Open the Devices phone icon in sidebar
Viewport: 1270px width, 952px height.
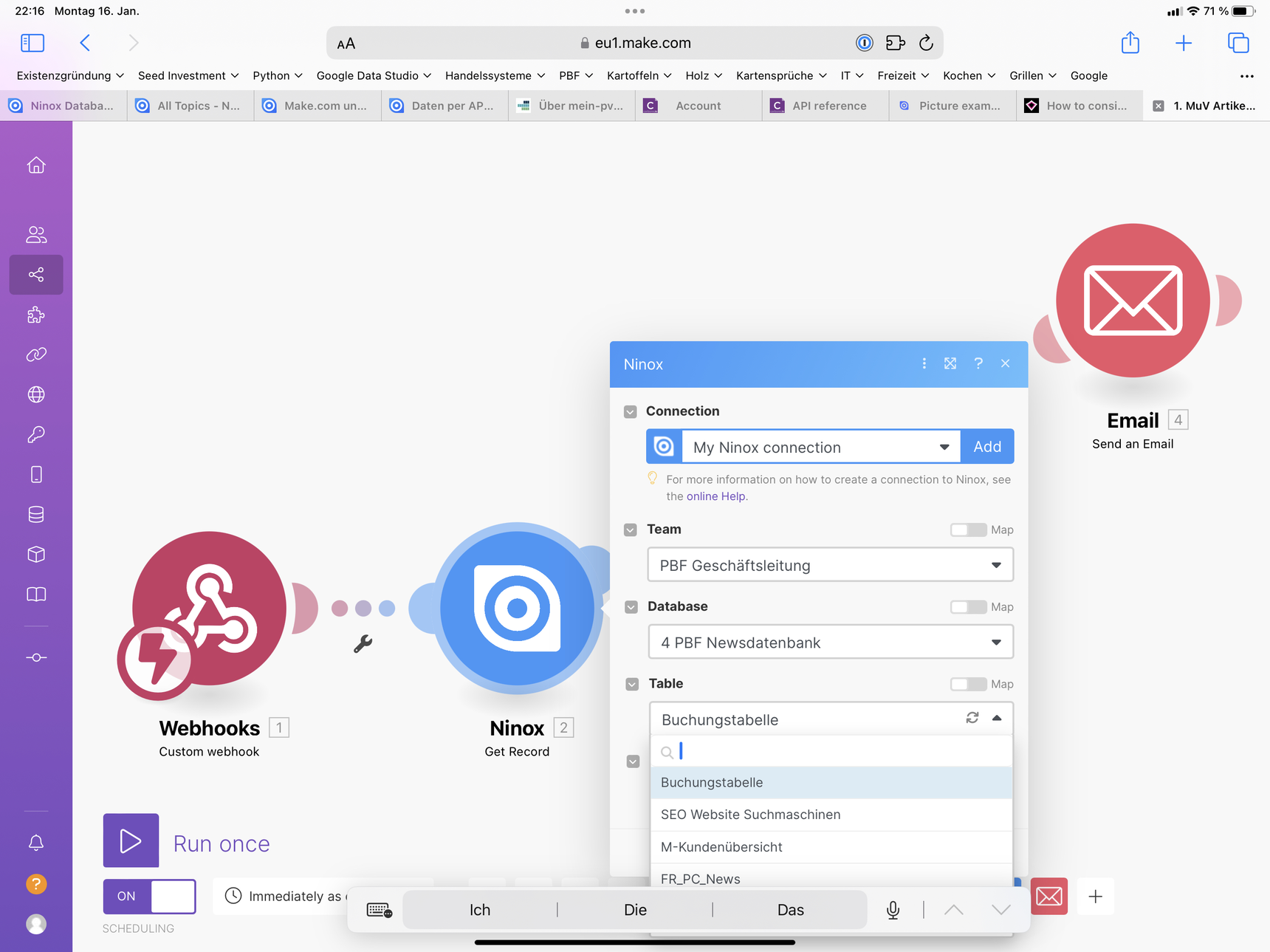[36, 474]
